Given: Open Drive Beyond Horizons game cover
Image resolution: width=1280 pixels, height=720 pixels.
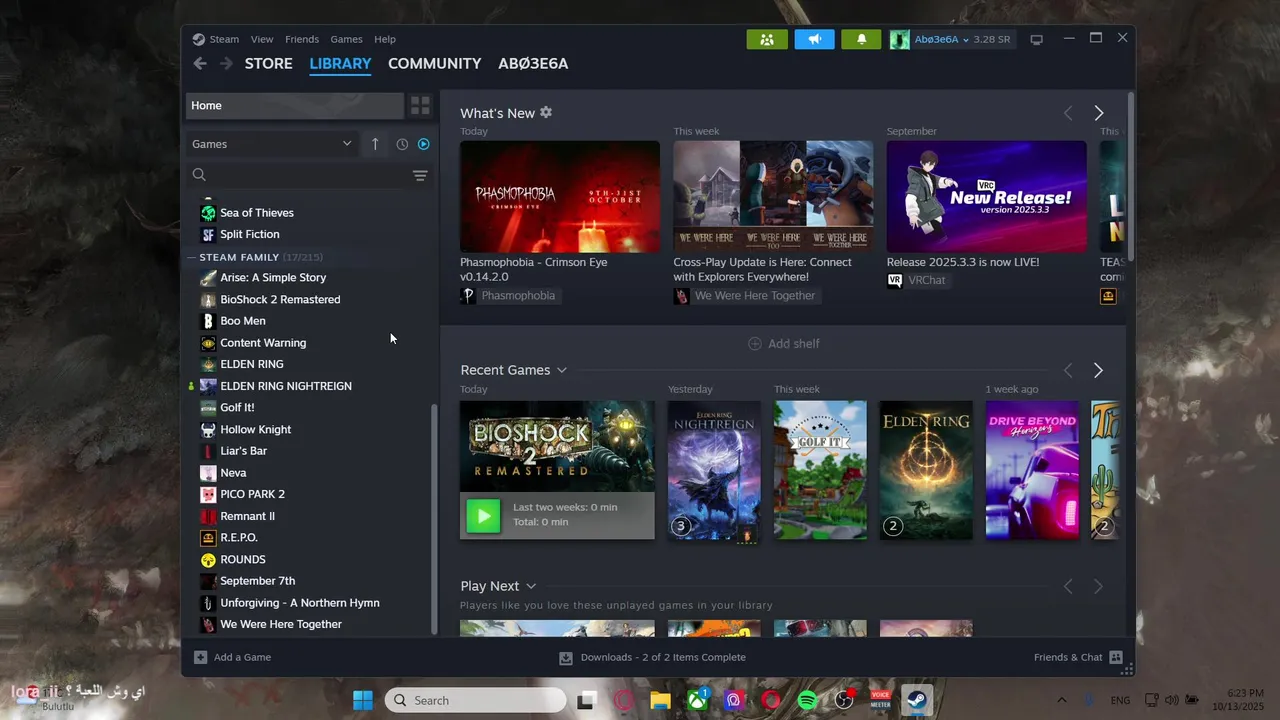Looking at the screenshot, I should click(x=1032, y=470).
